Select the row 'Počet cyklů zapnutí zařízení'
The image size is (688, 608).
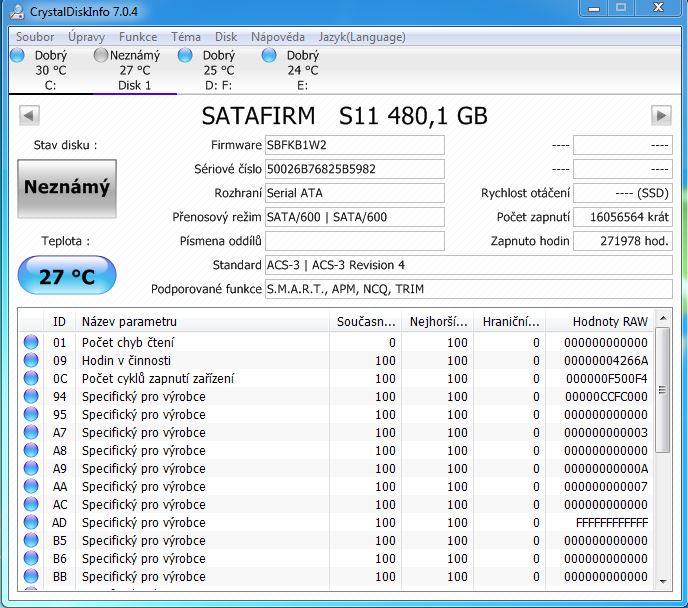click(337, 378)
